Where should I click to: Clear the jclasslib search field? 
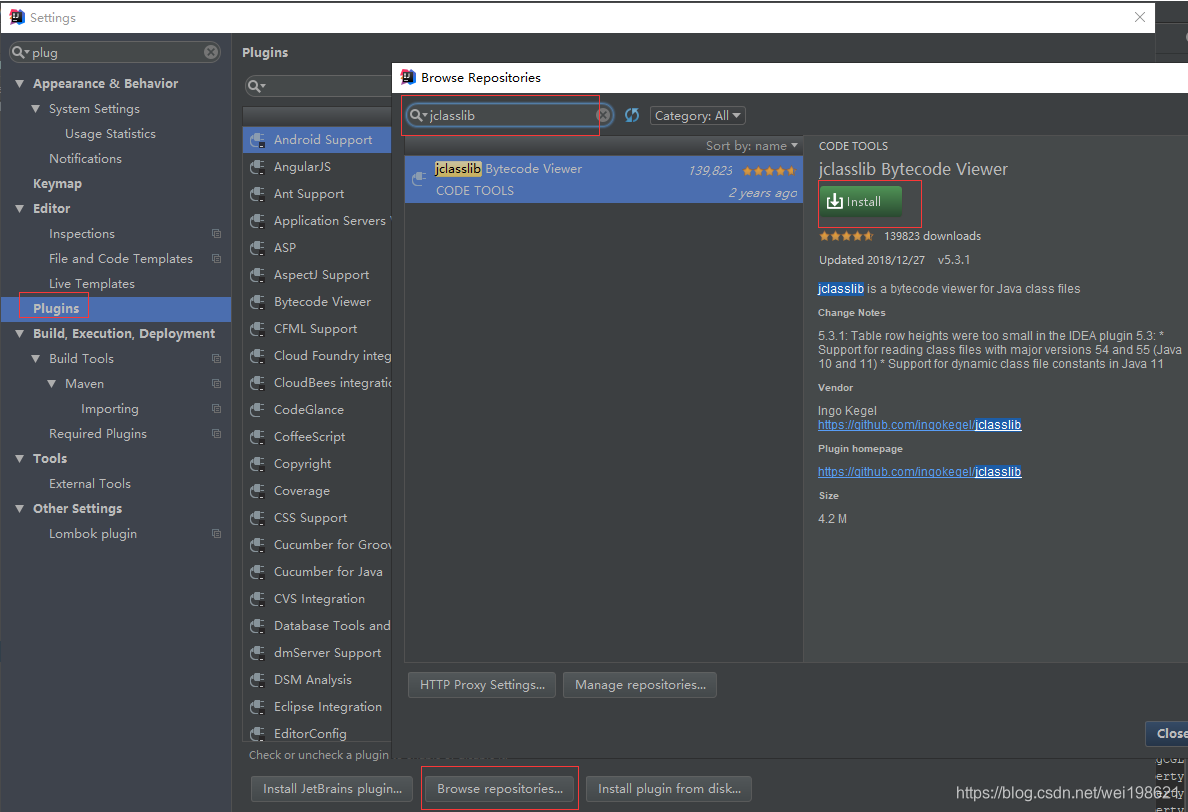click(x=602, y=115)
